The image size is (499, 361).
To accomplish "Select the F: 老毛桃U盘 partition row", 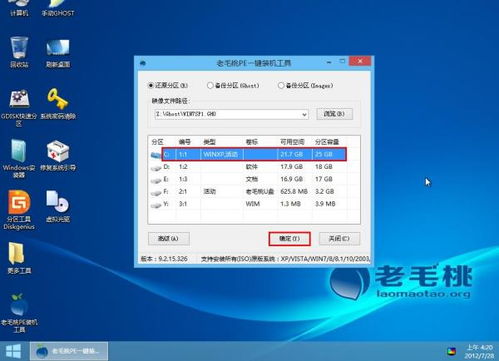I will tap(254, 192).
